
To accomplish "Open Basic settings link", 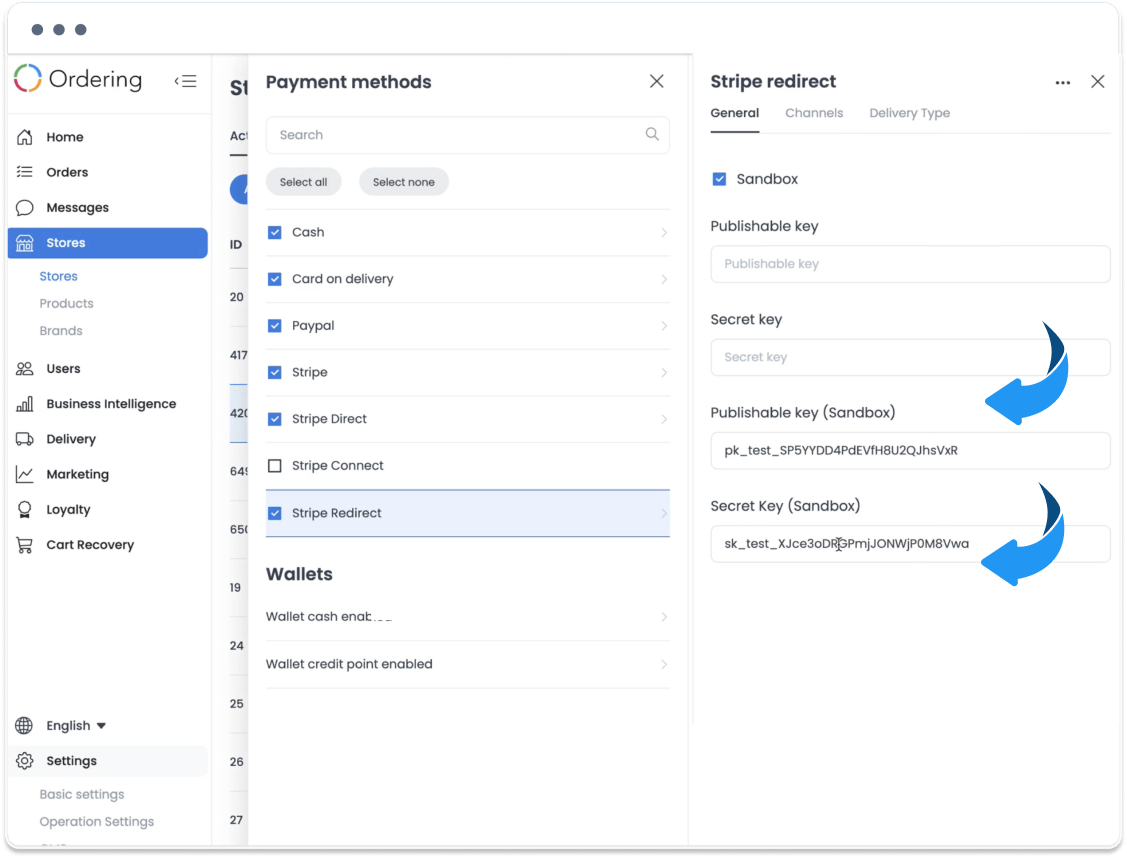I will 81,794.
